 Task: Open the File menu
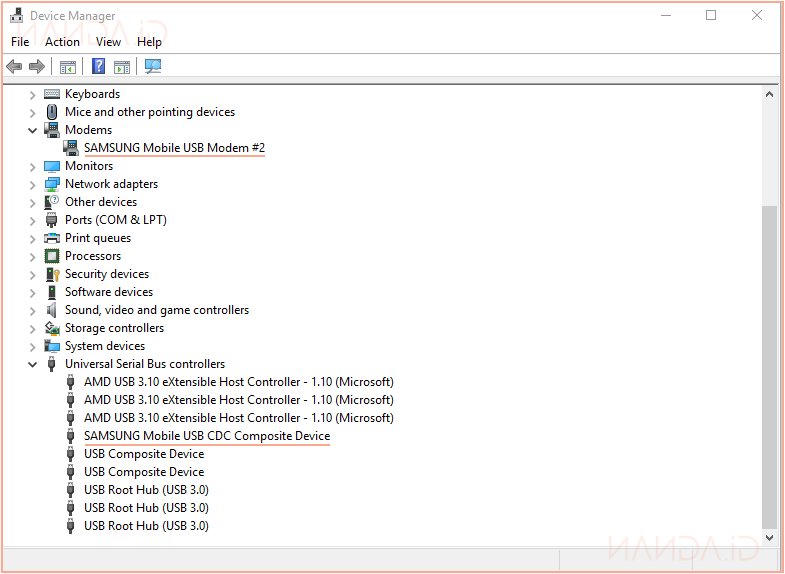[20, 42]
